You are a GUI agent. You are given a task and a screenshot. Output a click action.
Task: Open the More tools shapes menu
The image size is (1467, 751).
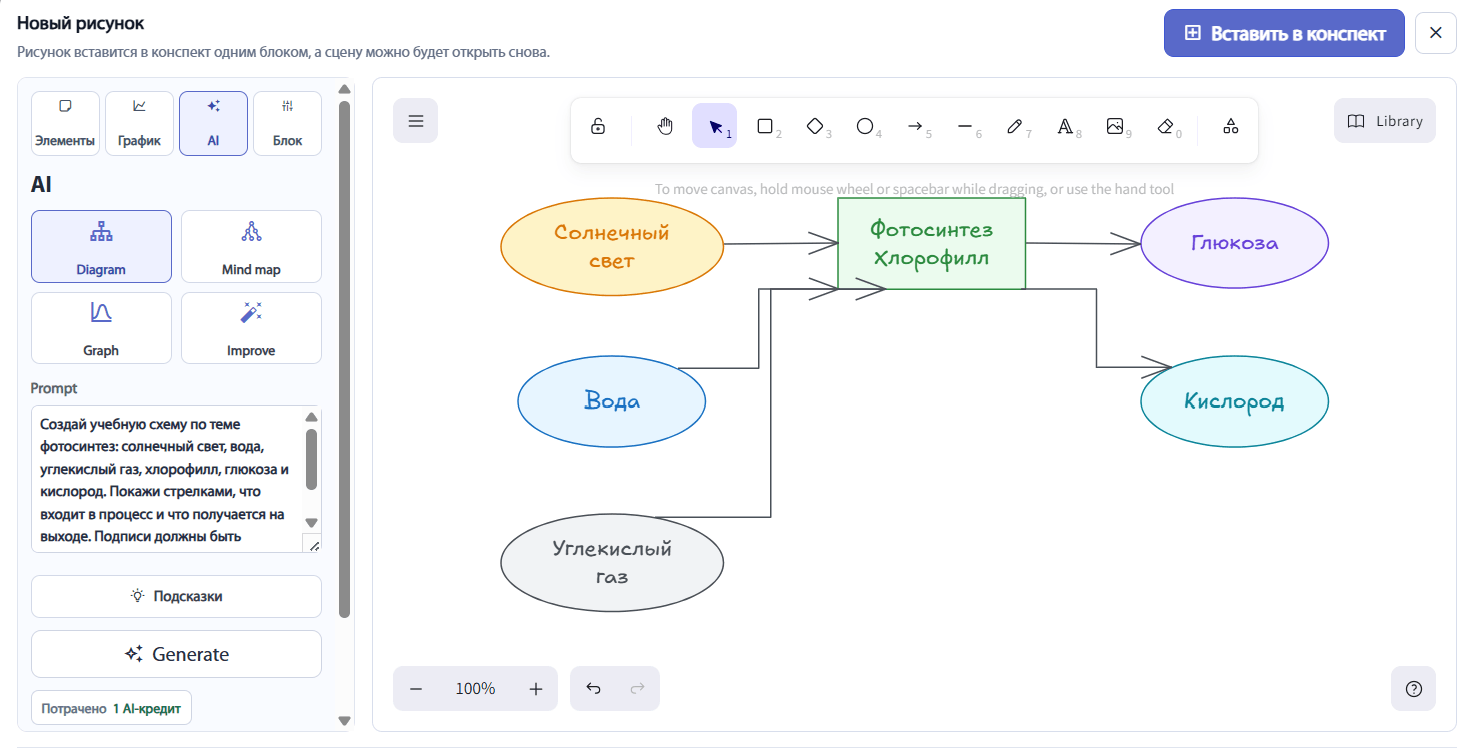(x=1231, y=126)
